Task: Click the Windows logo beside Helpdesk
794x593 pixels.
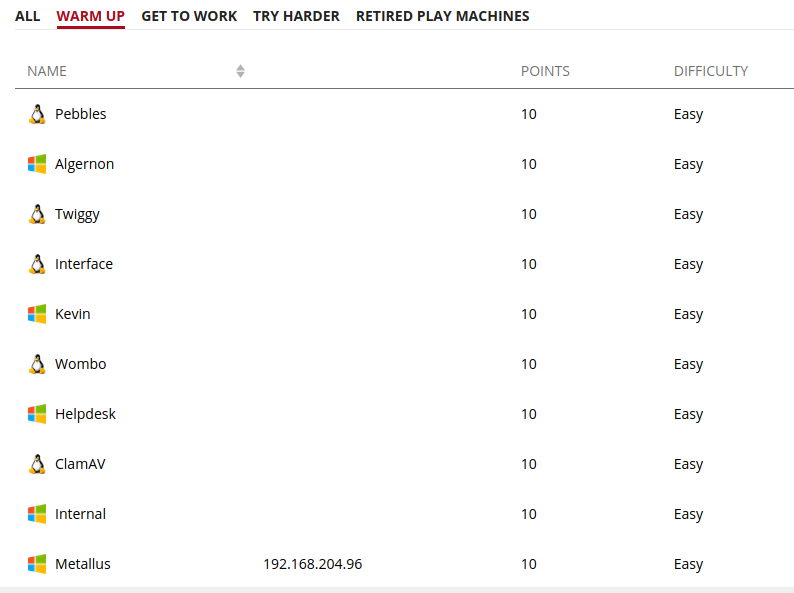Action: (37, 414)
